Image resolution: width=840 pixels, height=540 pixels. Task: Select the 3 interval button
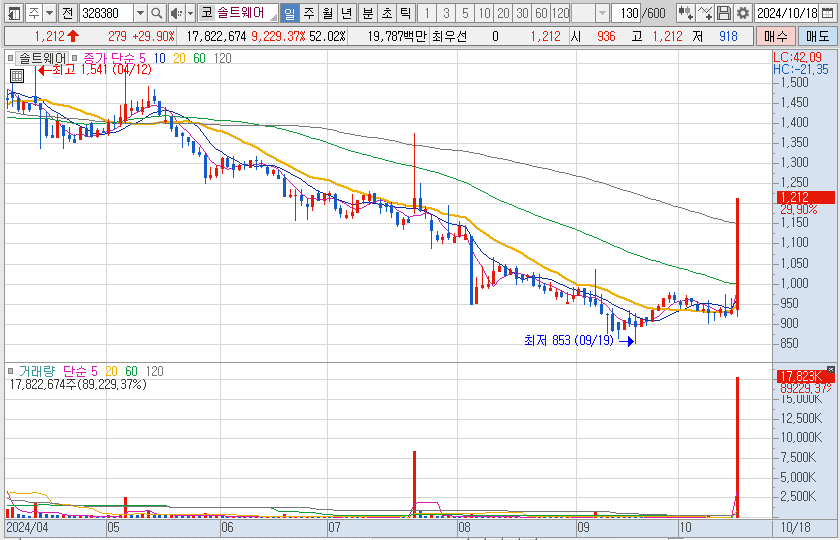click(446, 13)
